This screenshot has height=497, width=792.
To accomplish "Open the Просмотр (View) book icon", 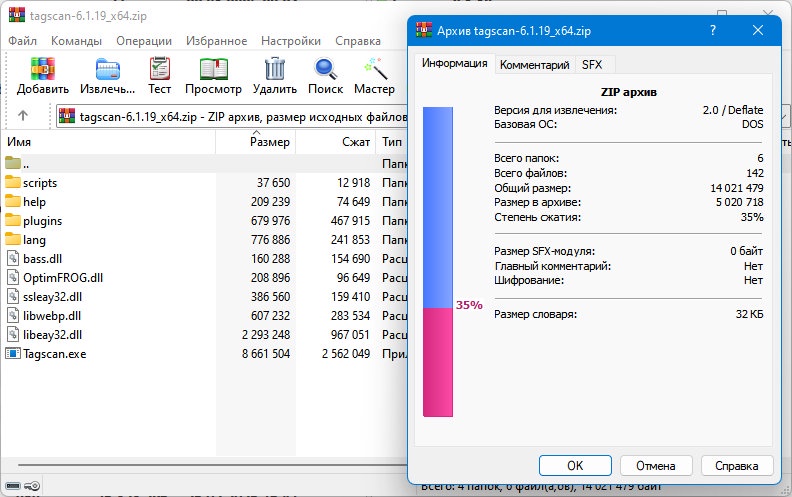I will click(x=213, y=69).
